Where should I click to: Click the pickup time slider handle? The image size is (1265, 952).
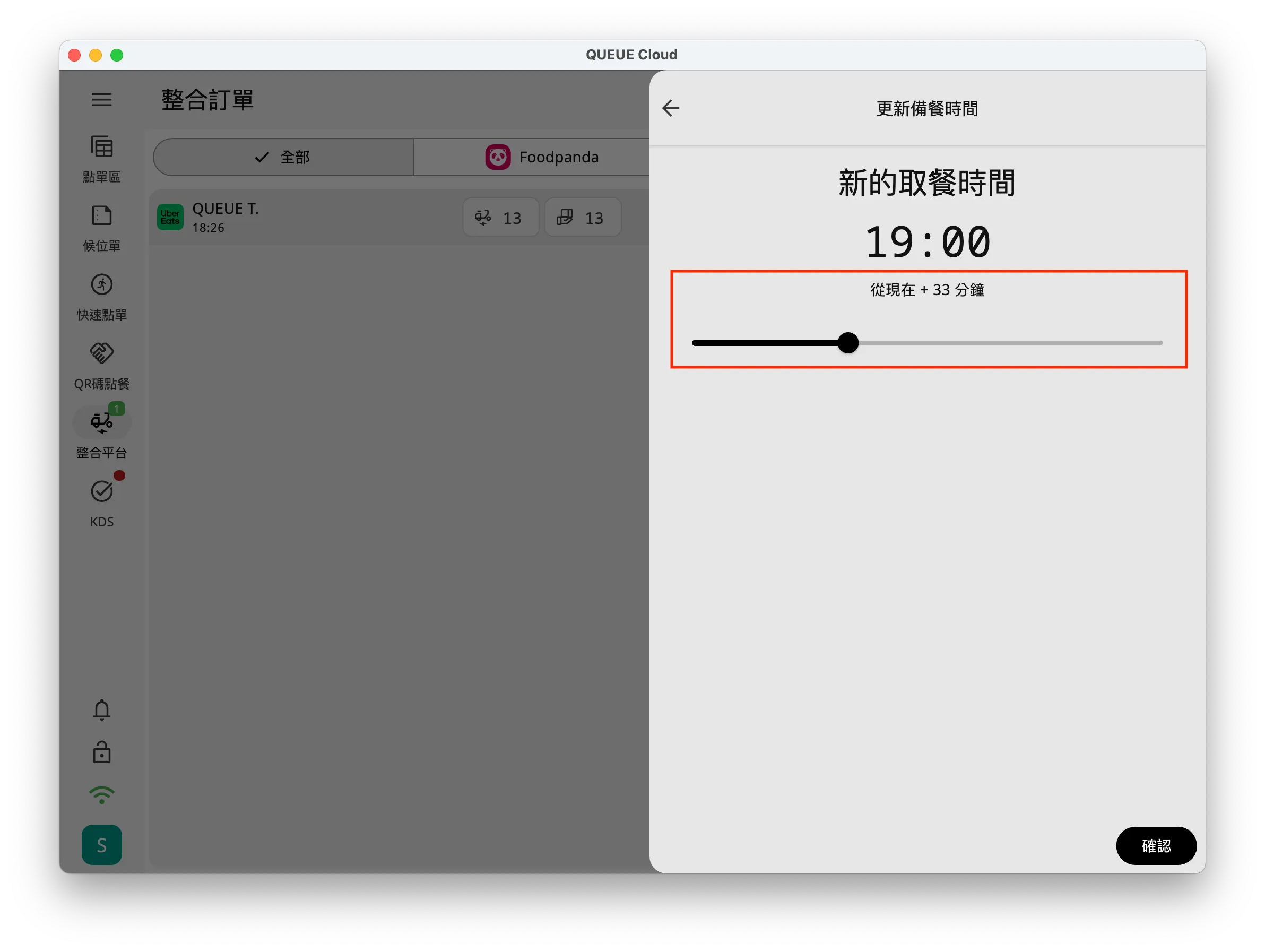847,343
